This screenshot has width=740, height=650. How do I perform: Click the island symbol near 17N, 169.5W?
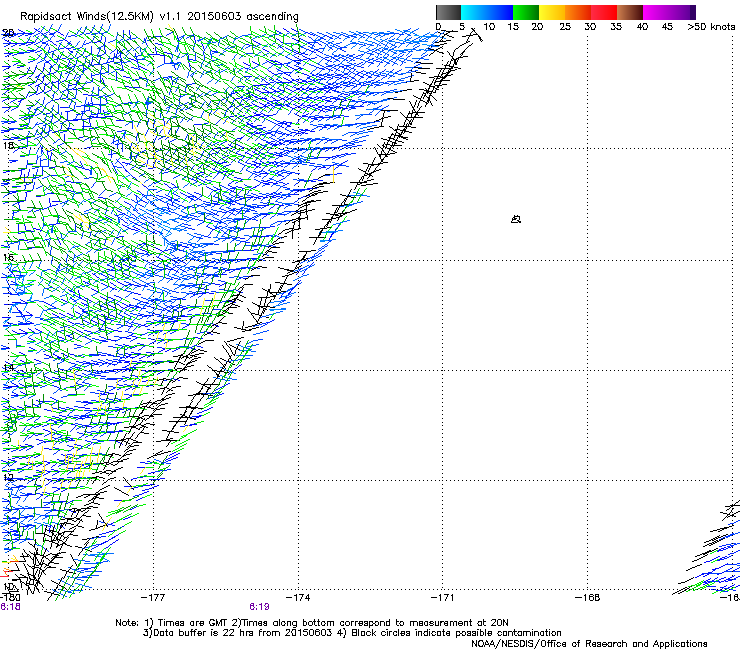click(516, 219)
